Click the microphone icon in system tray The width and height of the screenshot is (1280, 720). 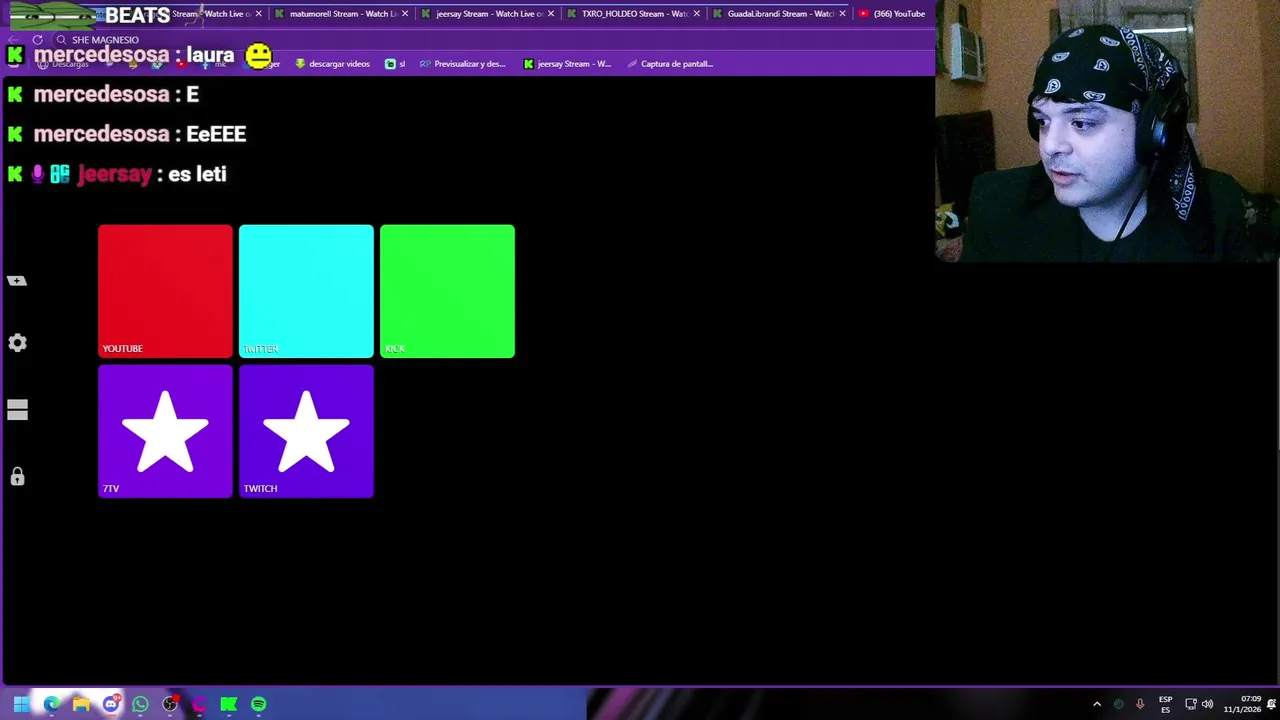point(1140,704)
